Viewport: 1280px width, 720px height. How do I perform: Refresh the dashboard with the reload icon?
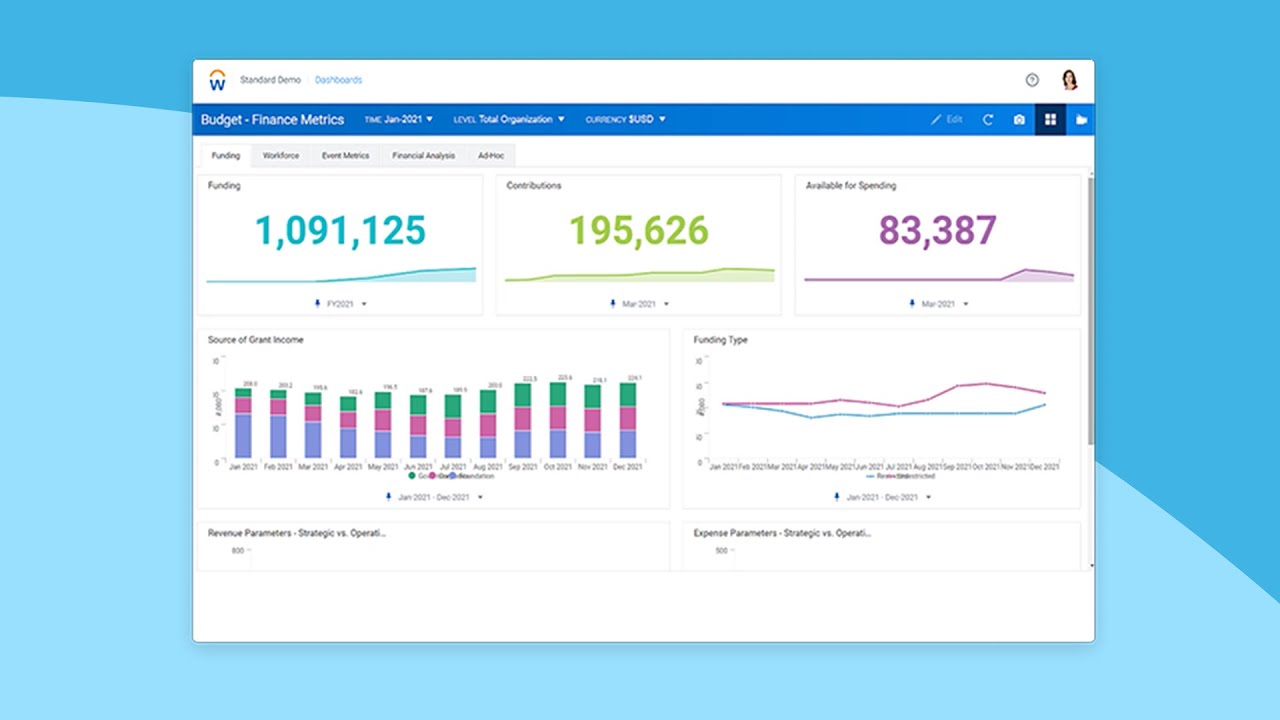click(988, 119)
